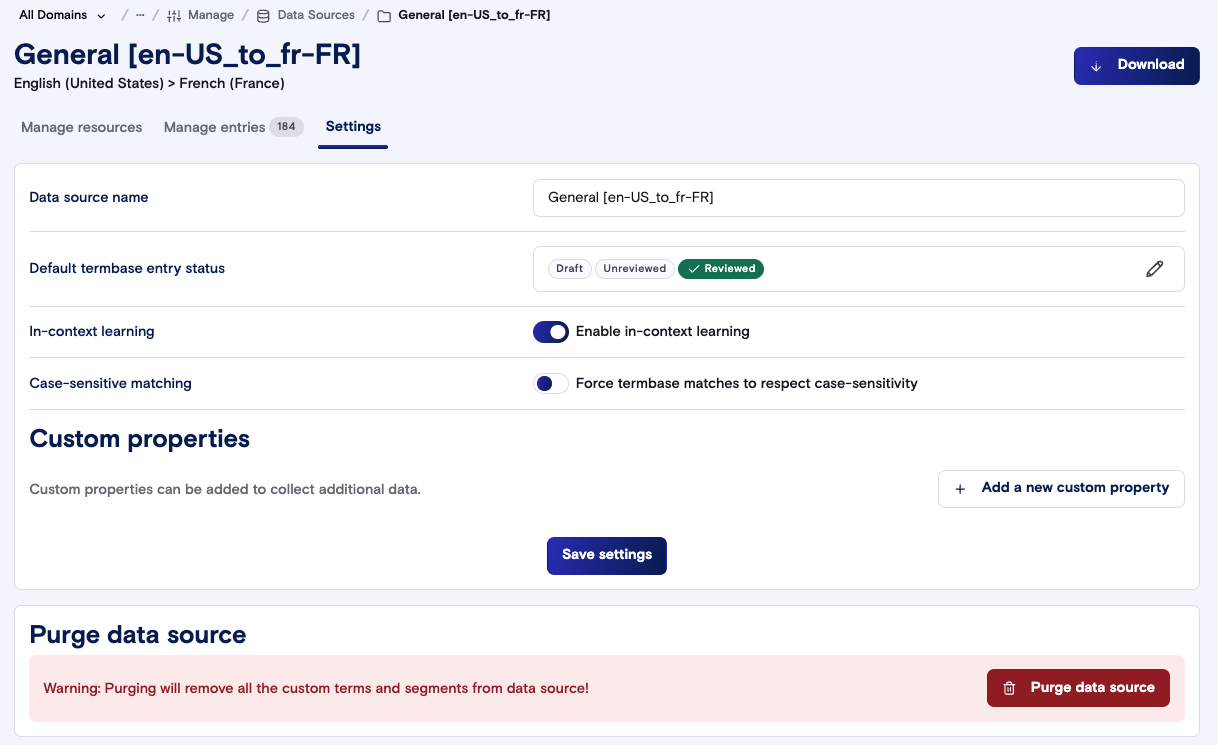The height and width of the screenshot is (745, 1218).
Task: Click the English (United States) > French subtitle
Action: [149, 83]
